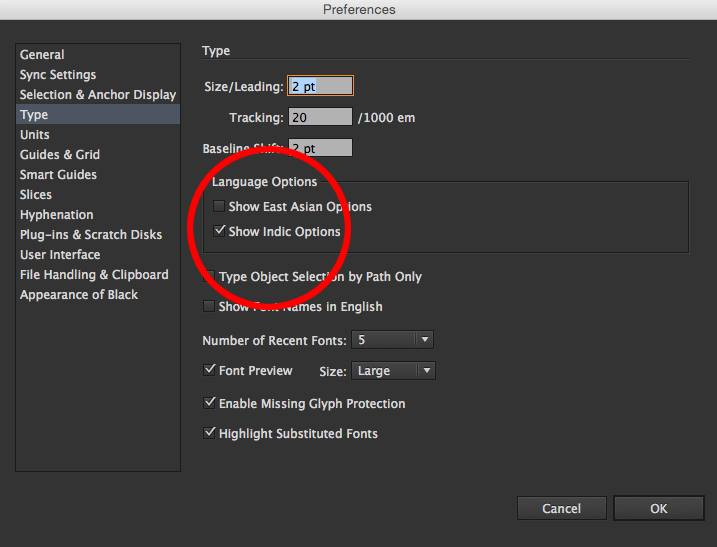This screenshot has width=717, height=547.
Task: Uncheck Enable Missing Glyph Protection
Action: tap(209, 404)
